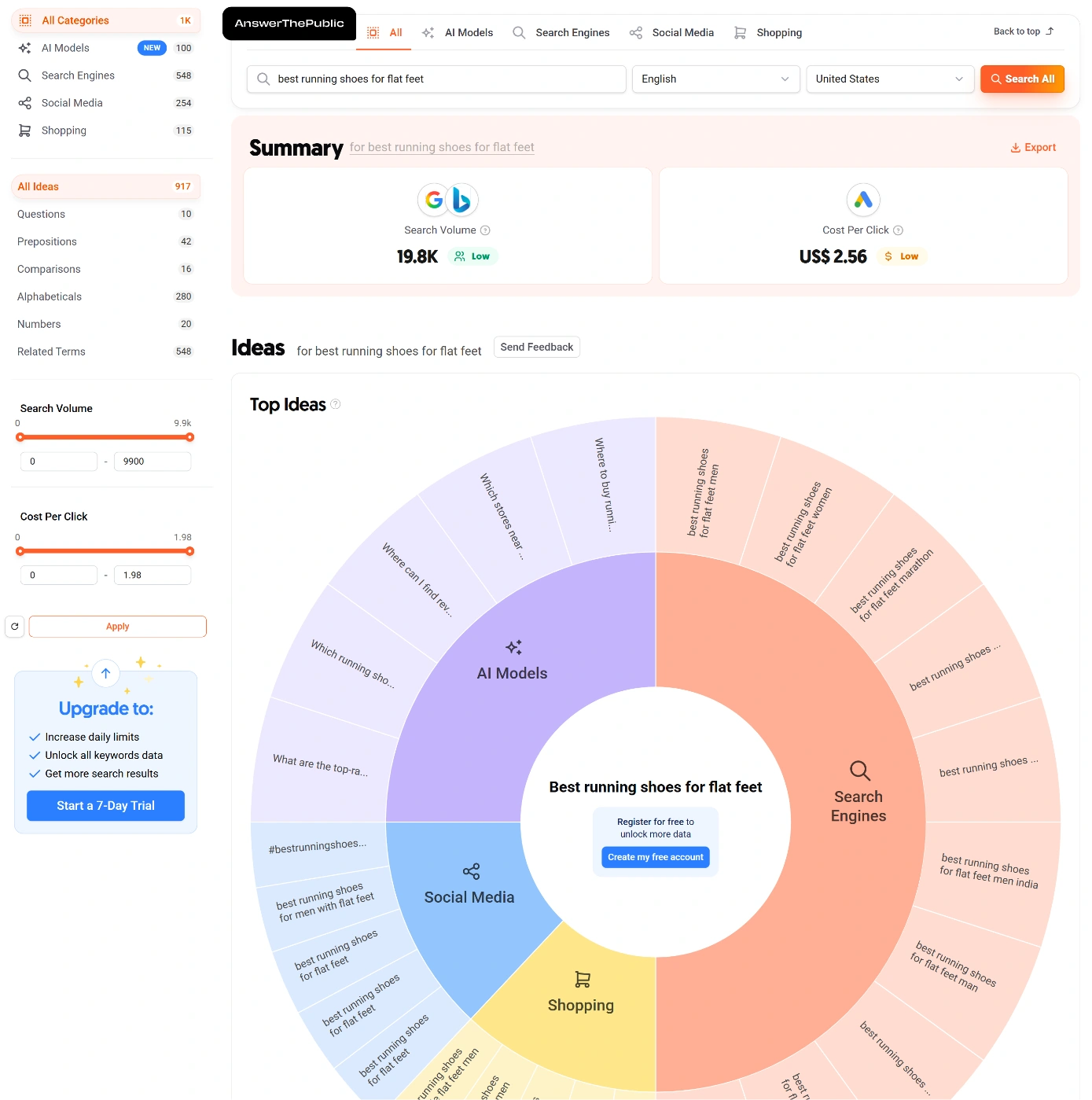Click the upgrade panel up-arrow icon

pyautogui.click(x=106, y=673)
